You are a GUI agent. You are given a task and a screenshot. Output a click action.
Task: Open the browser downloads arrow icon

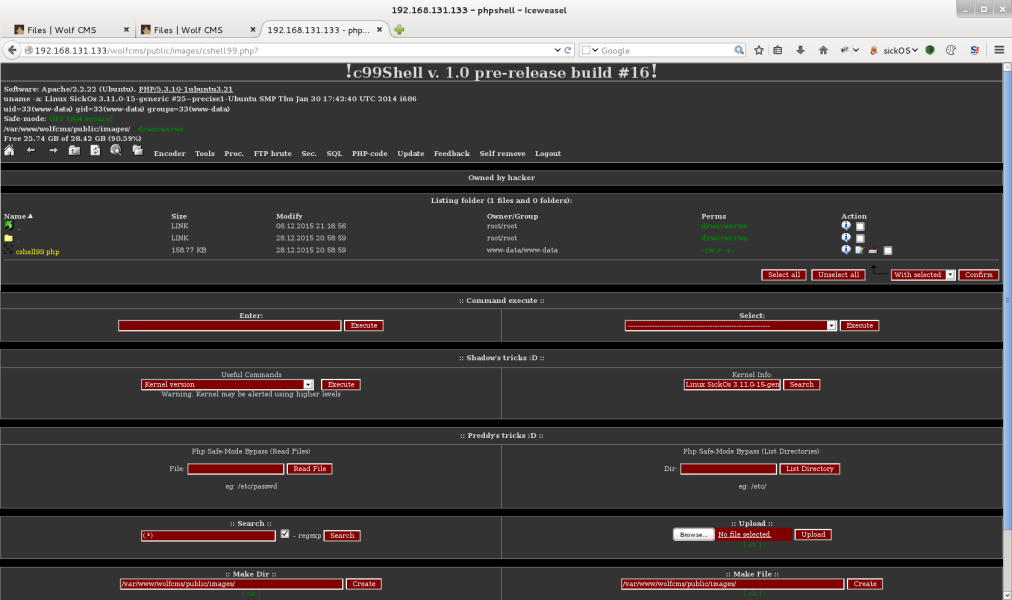800,50
